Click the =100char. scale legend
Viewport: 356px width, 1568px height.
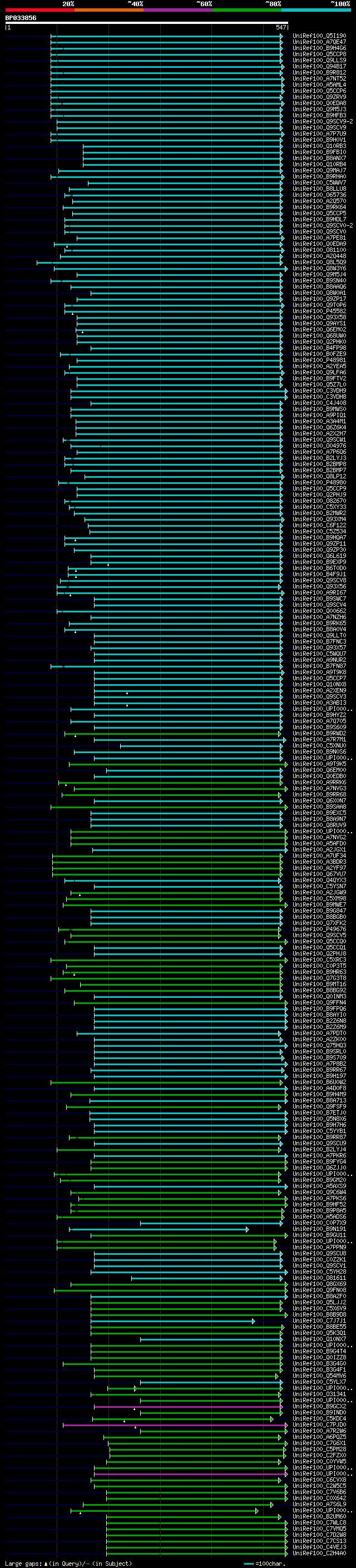point(264,1563)
